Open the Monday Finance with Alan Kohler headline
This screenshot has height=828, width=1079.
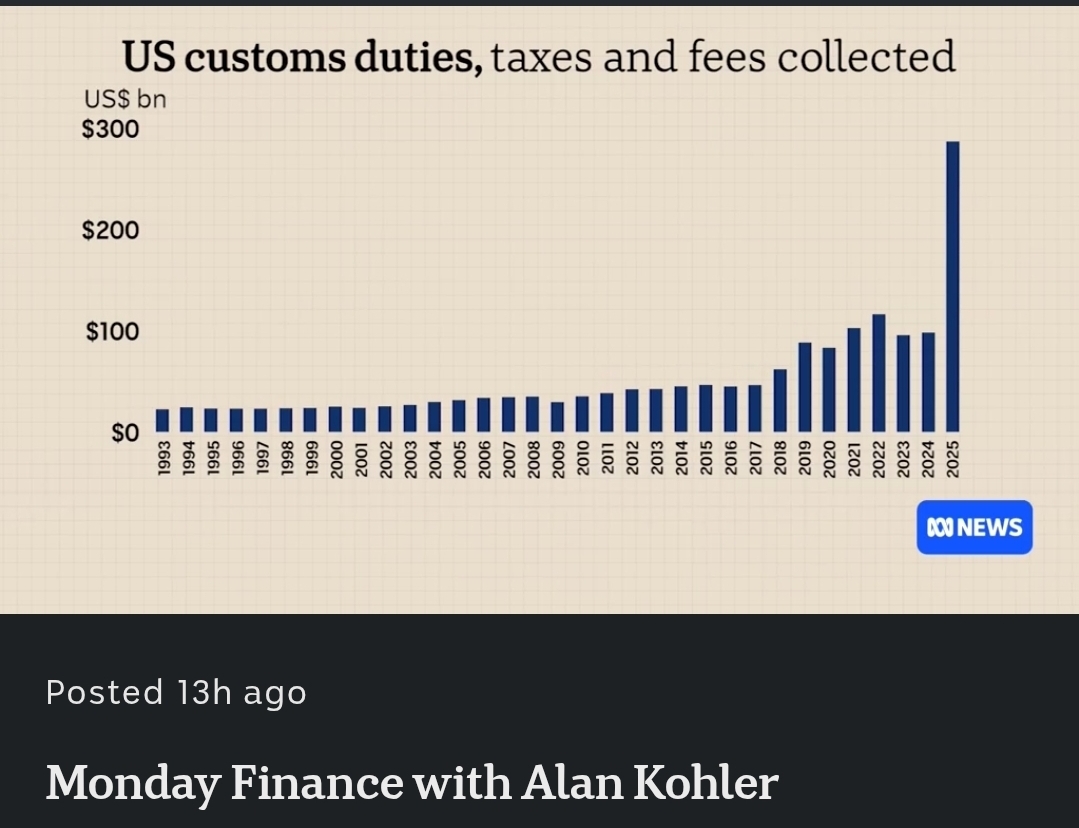(411, 782)
